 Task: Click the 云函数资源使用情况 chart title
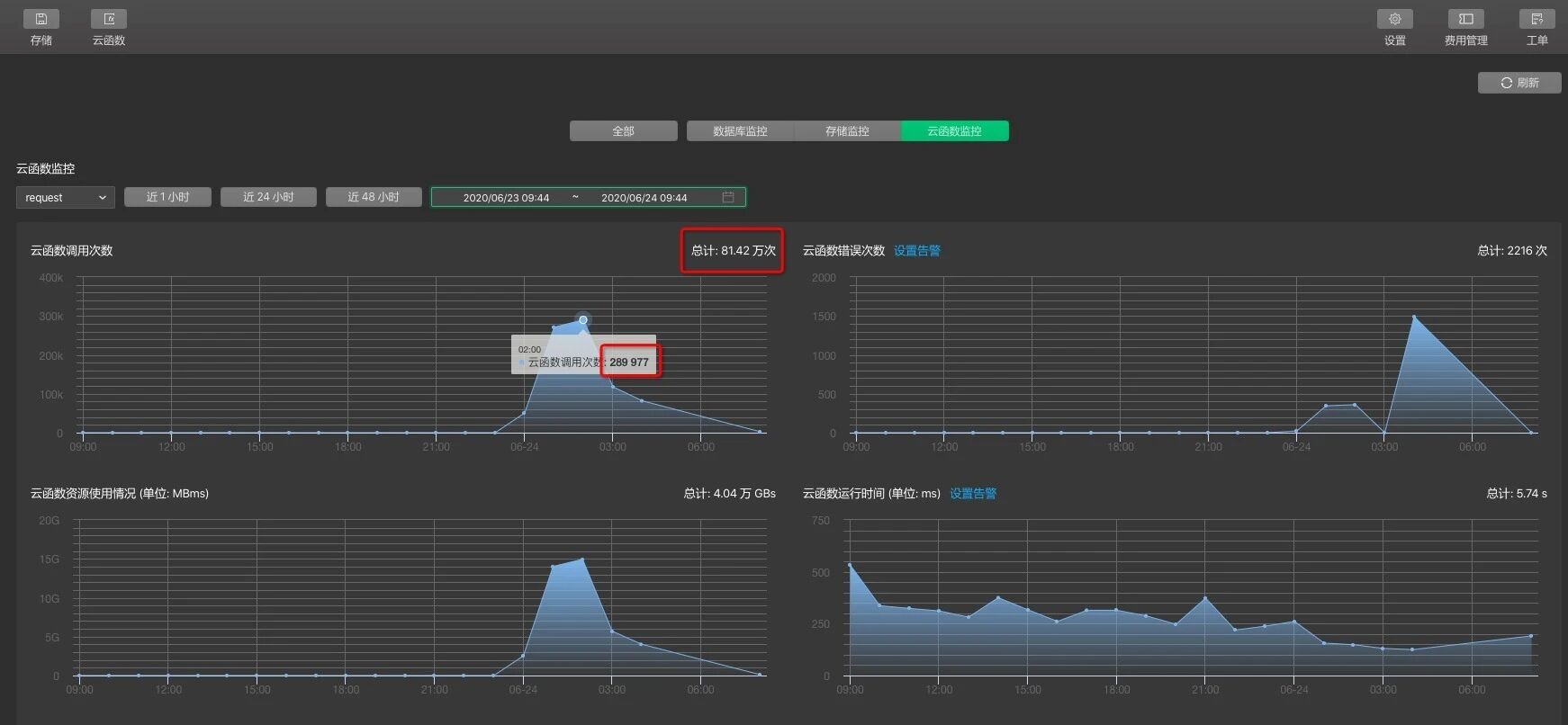point(120,494)
